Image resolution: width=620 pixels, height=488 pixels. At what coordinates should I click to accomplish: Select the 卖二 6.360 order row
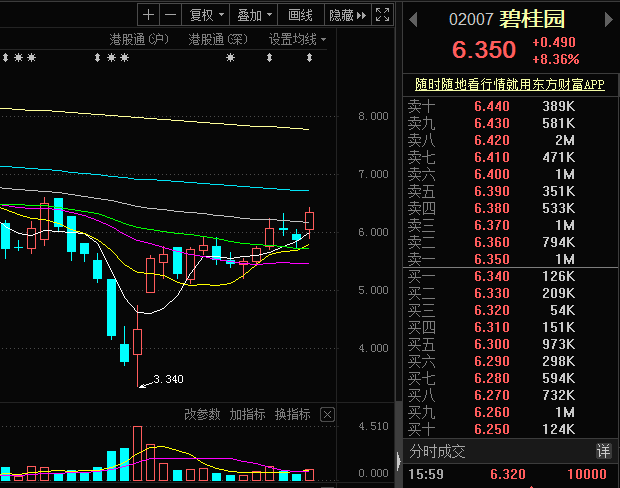pos(510,242)
